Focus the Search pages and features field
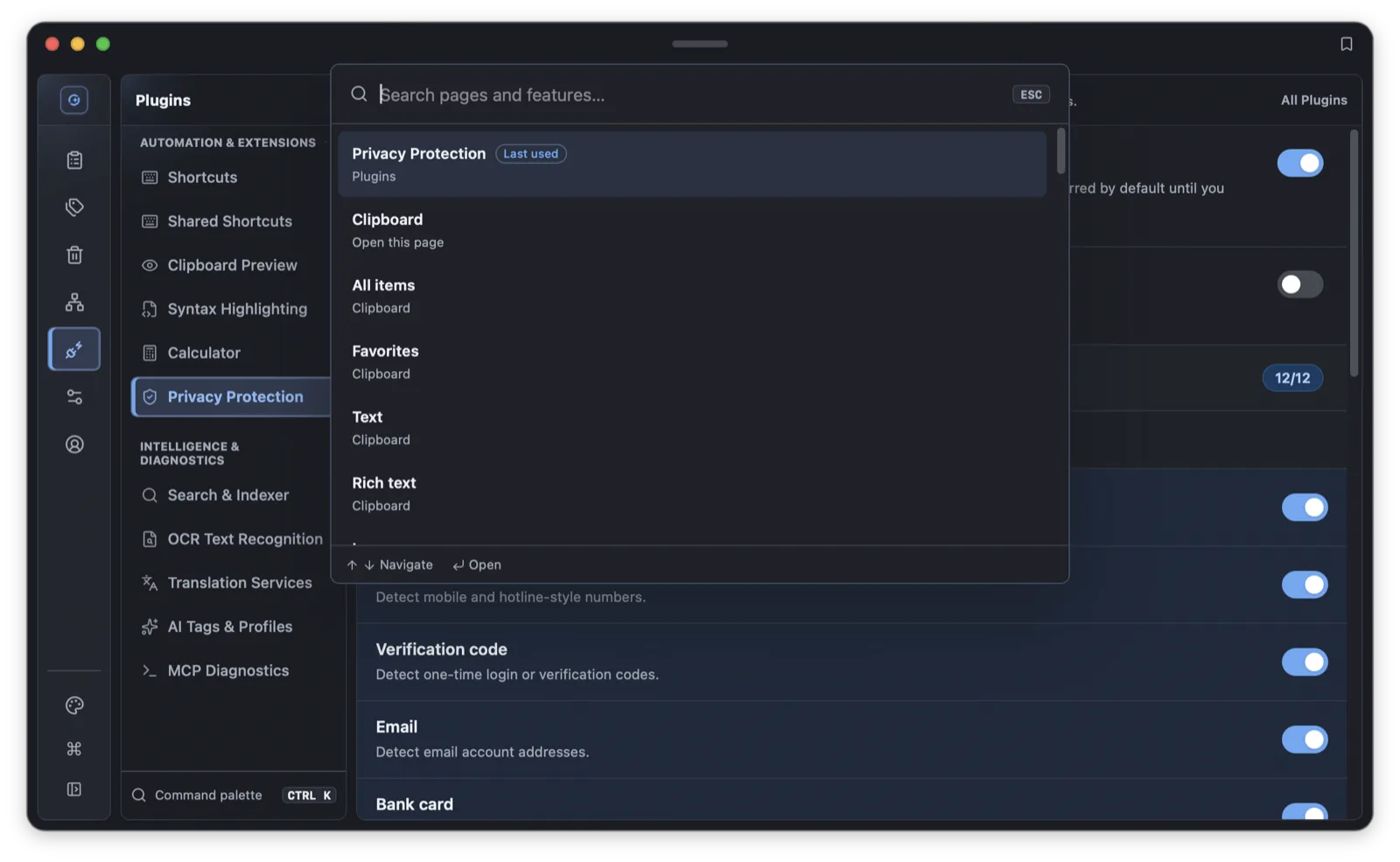The width and height of the screenshot is (1400, 862). pyautogui.click(x=691, y=95)
